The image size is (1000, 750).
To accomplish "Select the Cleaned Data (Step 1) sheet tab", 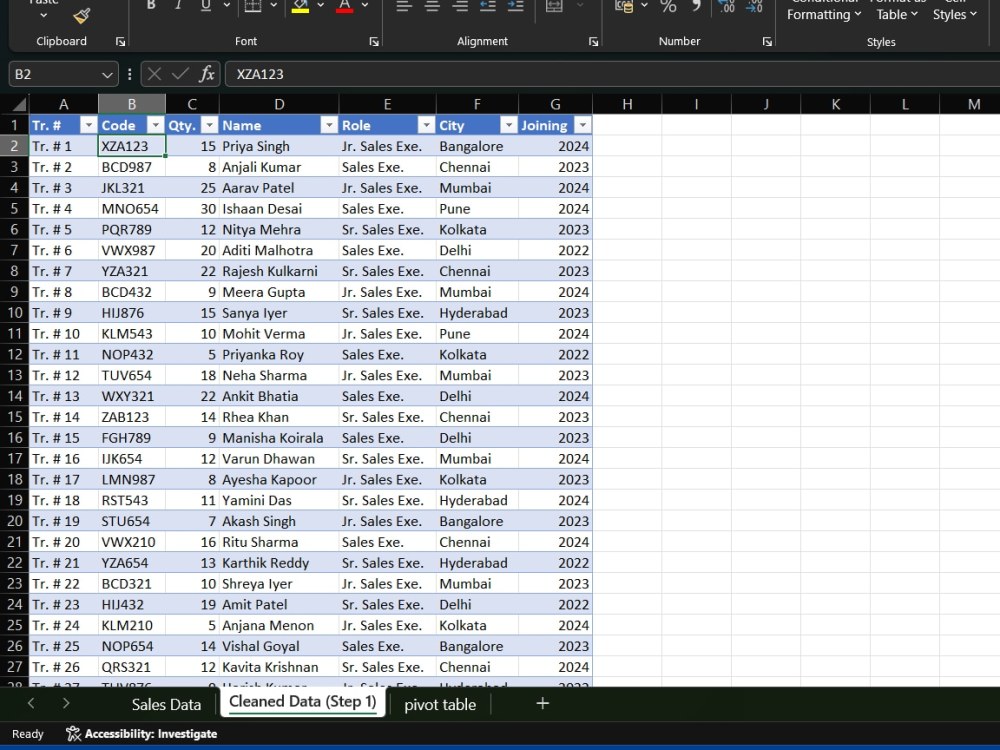I will (303, 702).
